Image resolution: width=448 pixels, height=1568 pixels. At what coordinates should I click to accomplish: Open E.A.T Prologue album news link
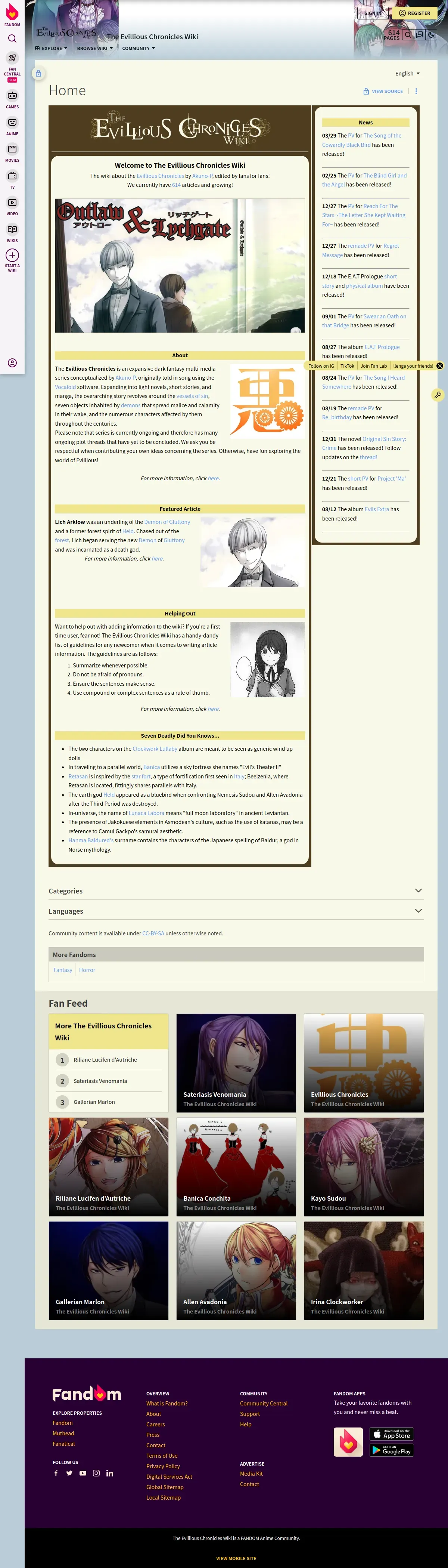382,347
